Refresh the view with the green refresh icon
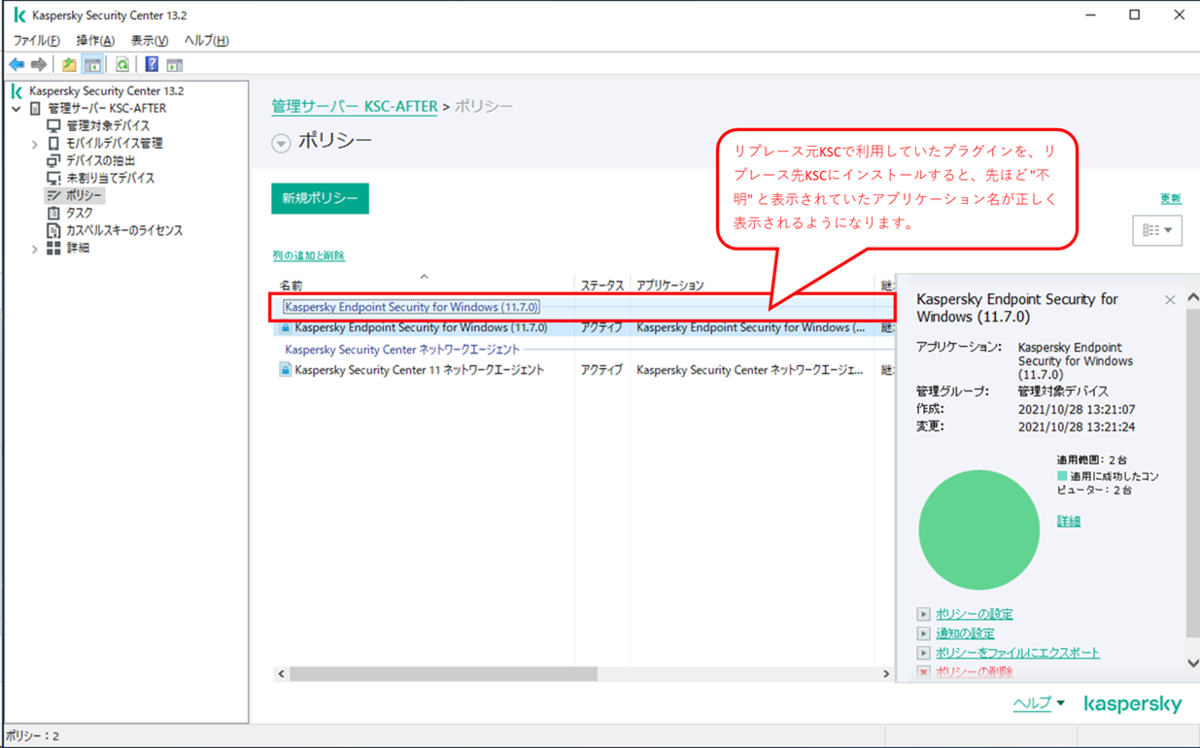The height and width of the screenshot is (748, 1200). (x=122, y=64)
